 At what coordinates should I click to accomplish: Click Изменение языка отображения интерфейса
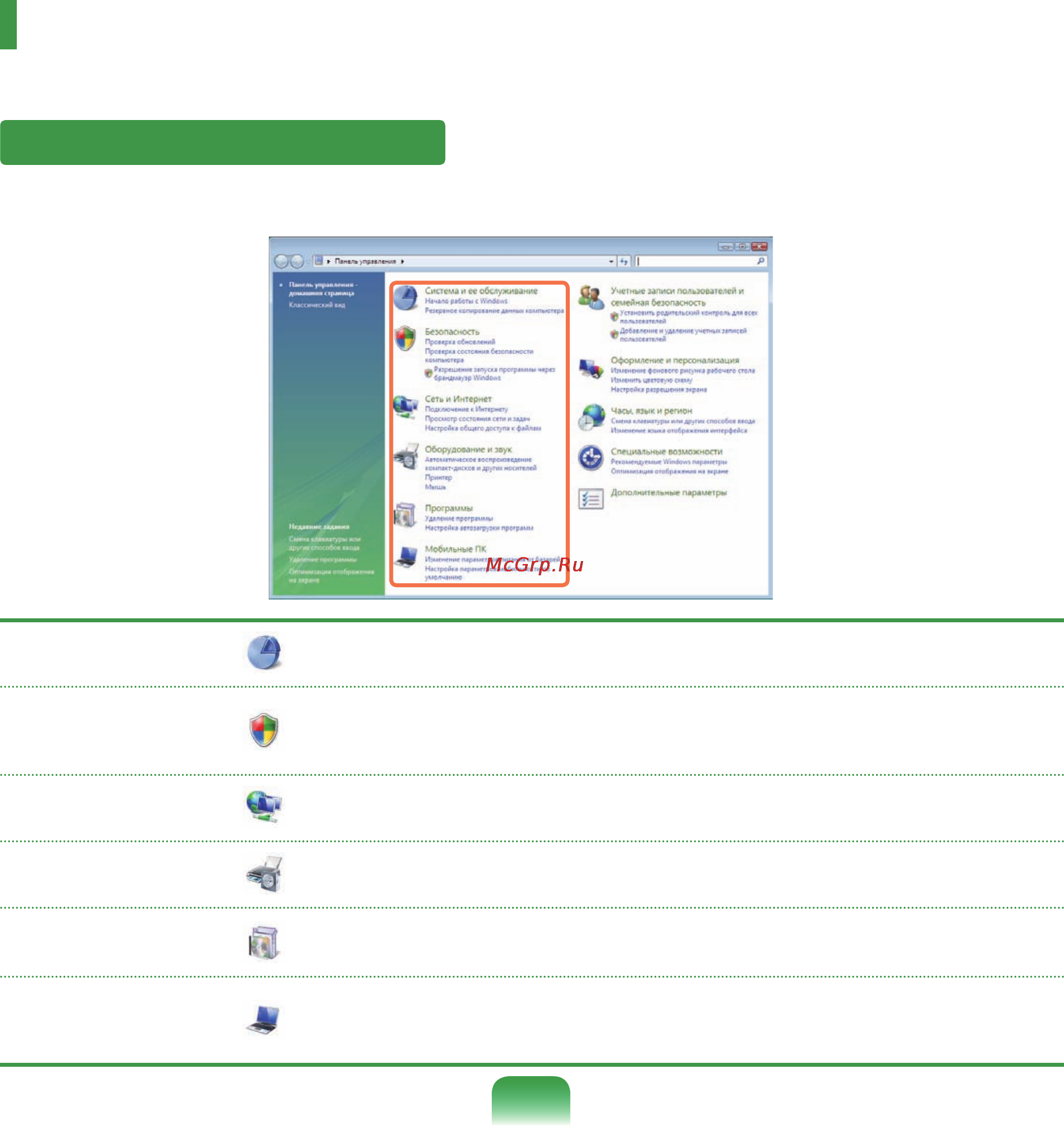point(679,431)
